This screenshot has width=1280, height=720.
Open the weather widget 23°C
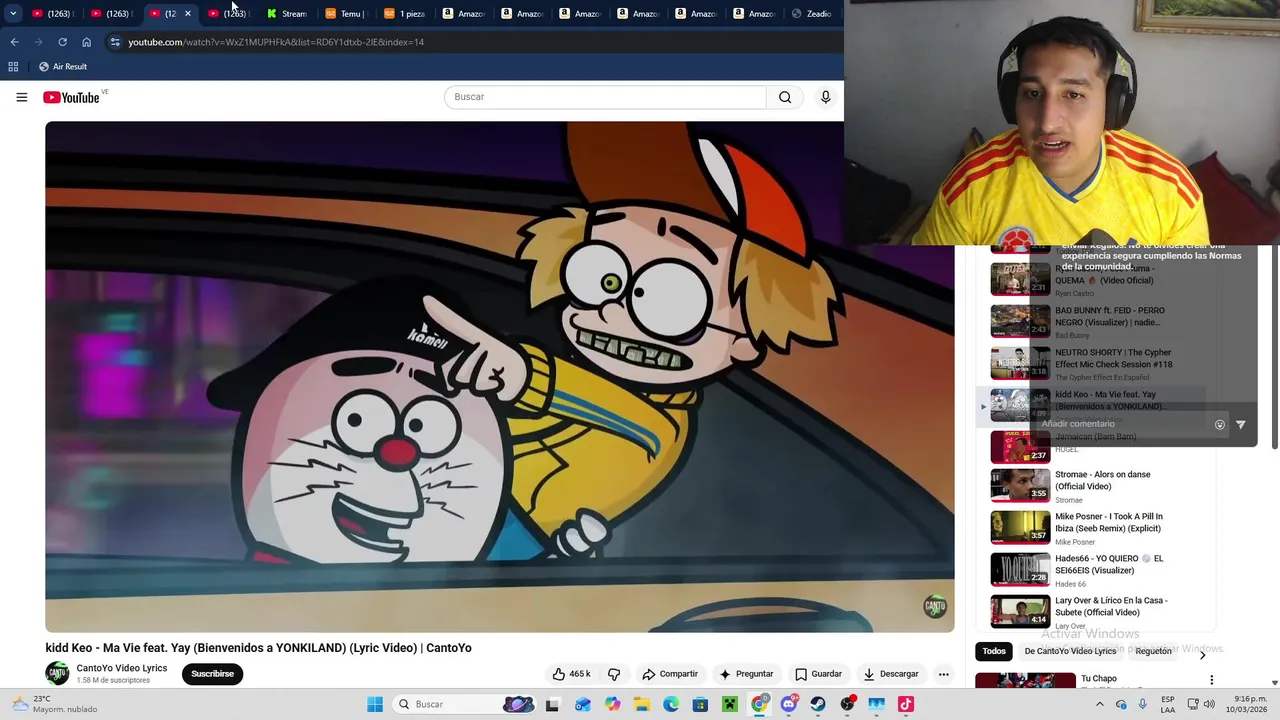coord(55,704)
